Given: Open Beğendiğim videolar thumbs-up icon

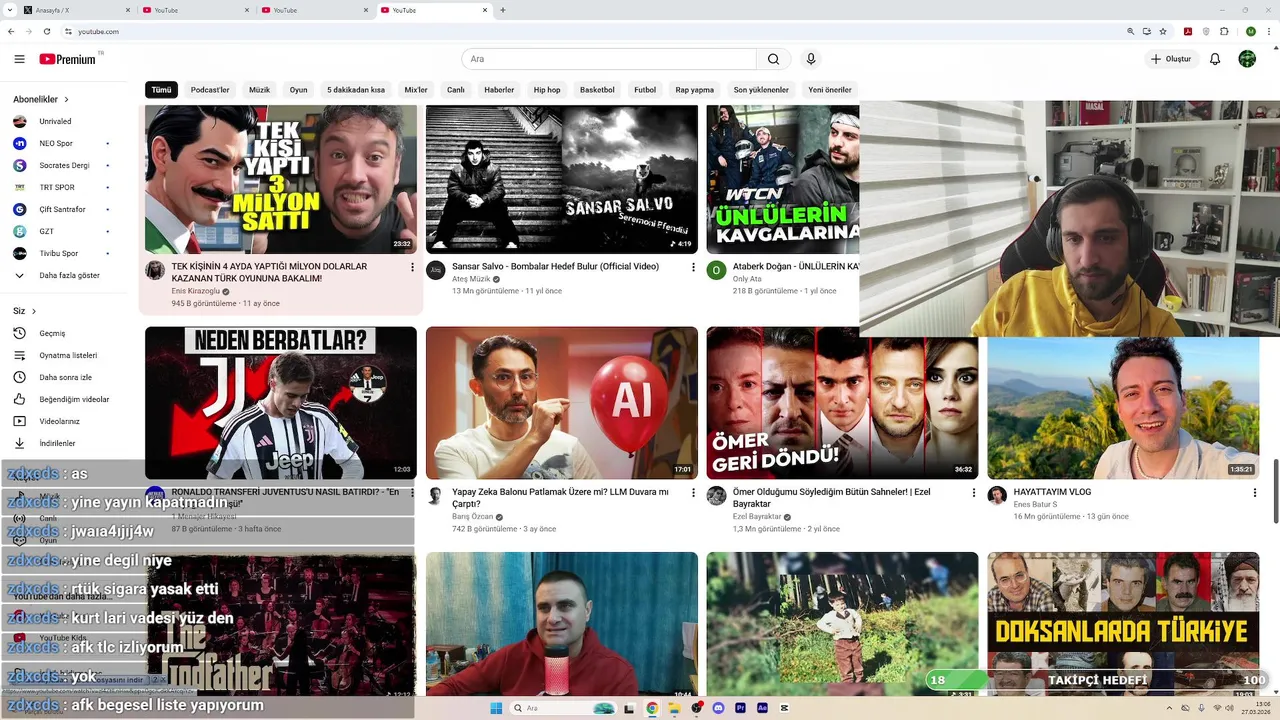Looking at the screenshot, I should (19, 399).
